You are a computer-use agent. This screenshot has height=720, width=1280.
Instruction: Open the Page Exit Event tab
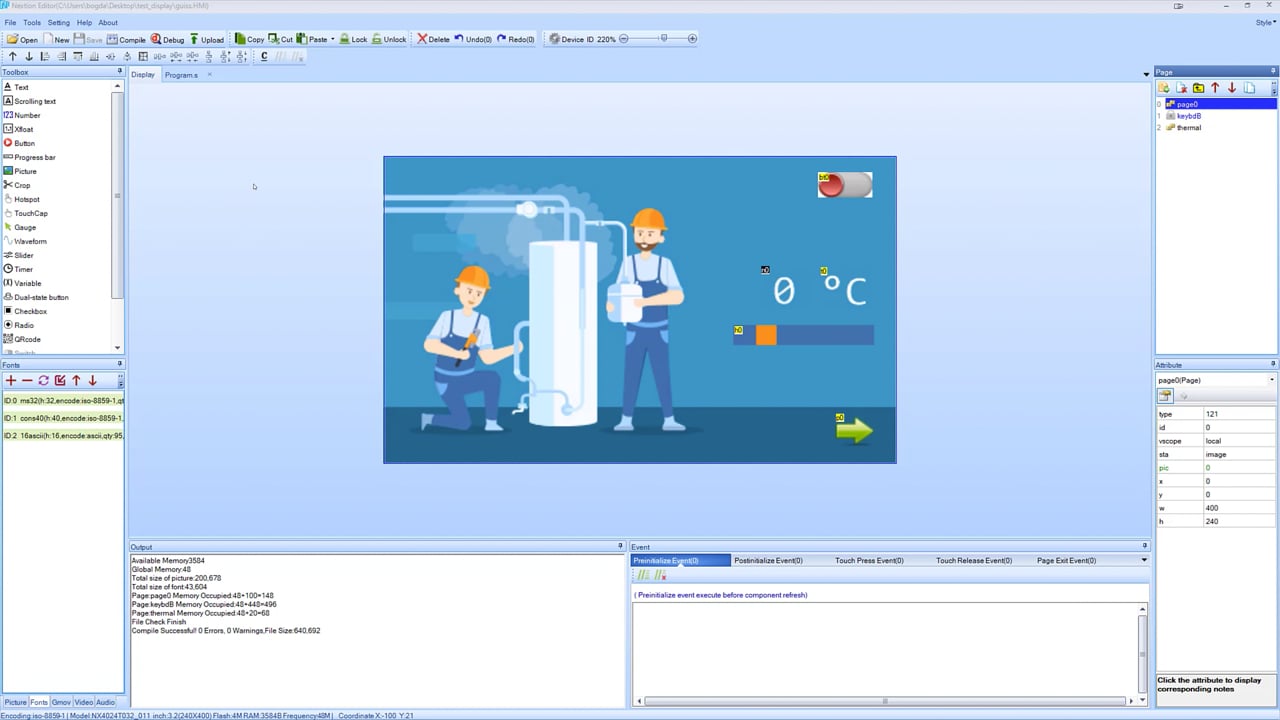pyautogui.click(x=1066, y=560)
